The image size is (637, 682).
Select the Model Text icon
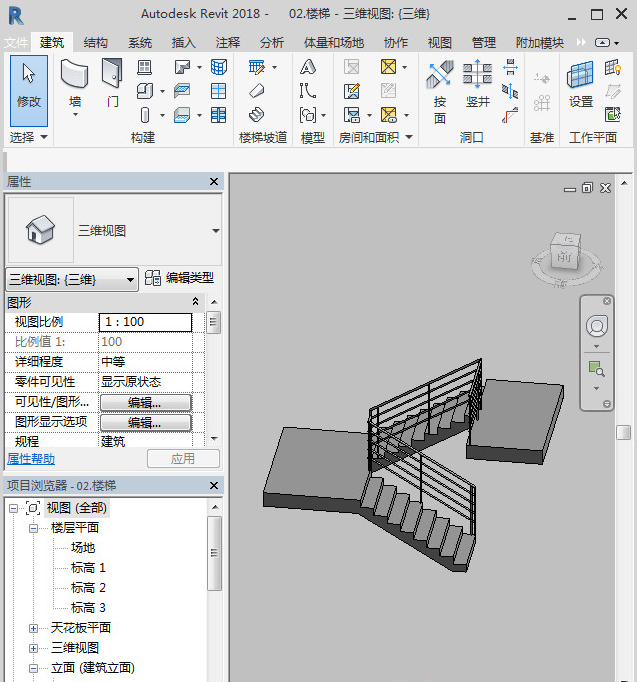(307, 67)
